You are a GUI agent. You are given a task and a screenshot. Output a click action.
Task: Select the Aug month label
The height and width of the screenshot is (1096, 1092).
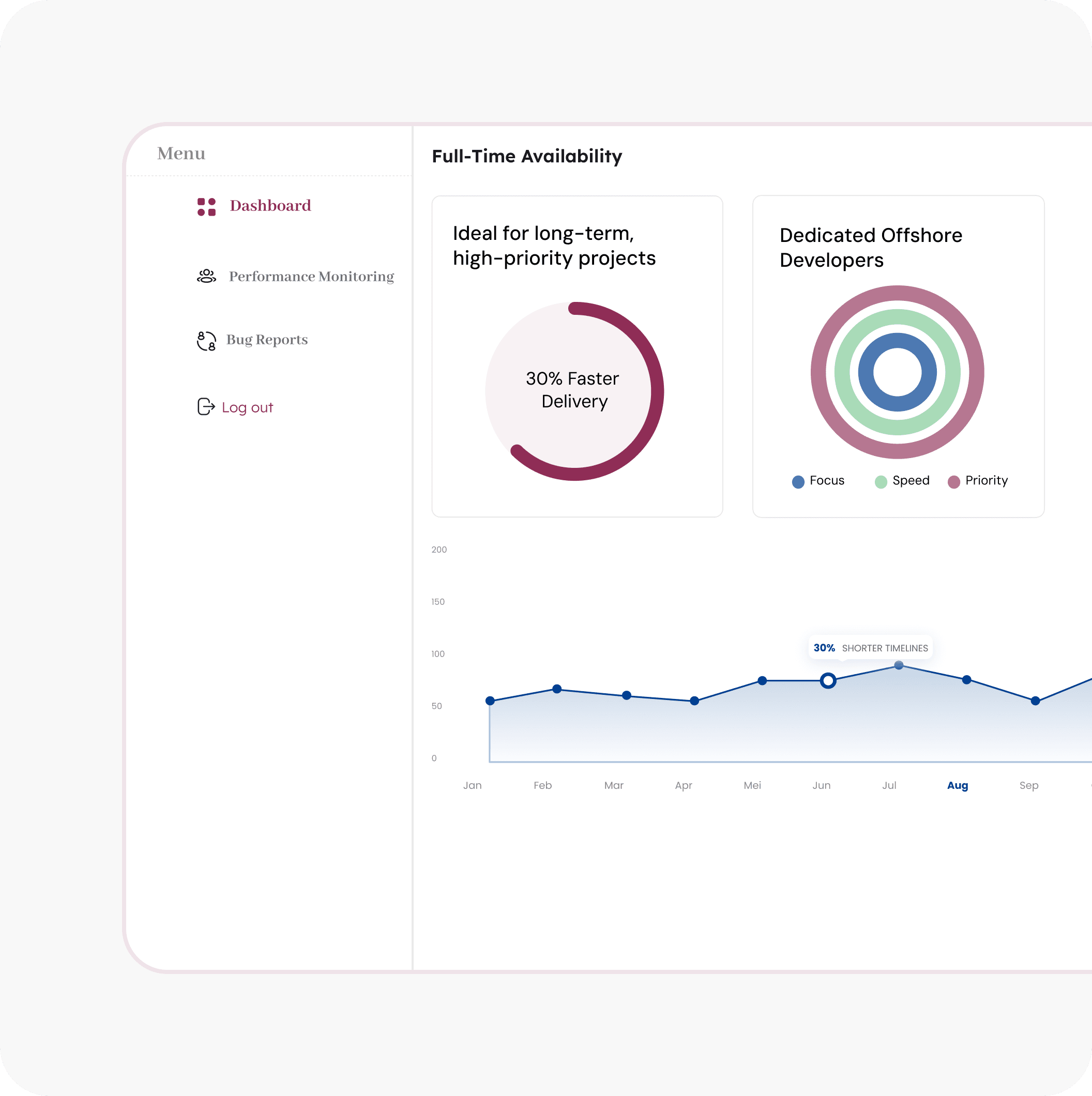coord(958,786)
